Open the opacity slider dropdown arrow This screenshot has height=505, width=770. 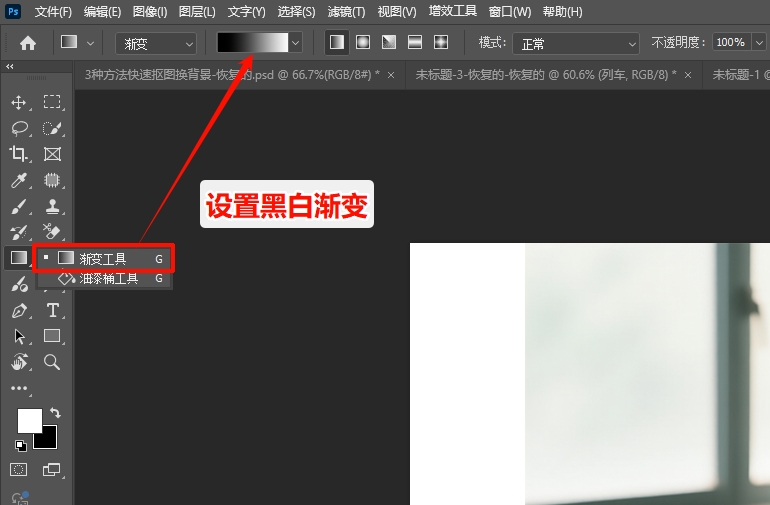759,43
